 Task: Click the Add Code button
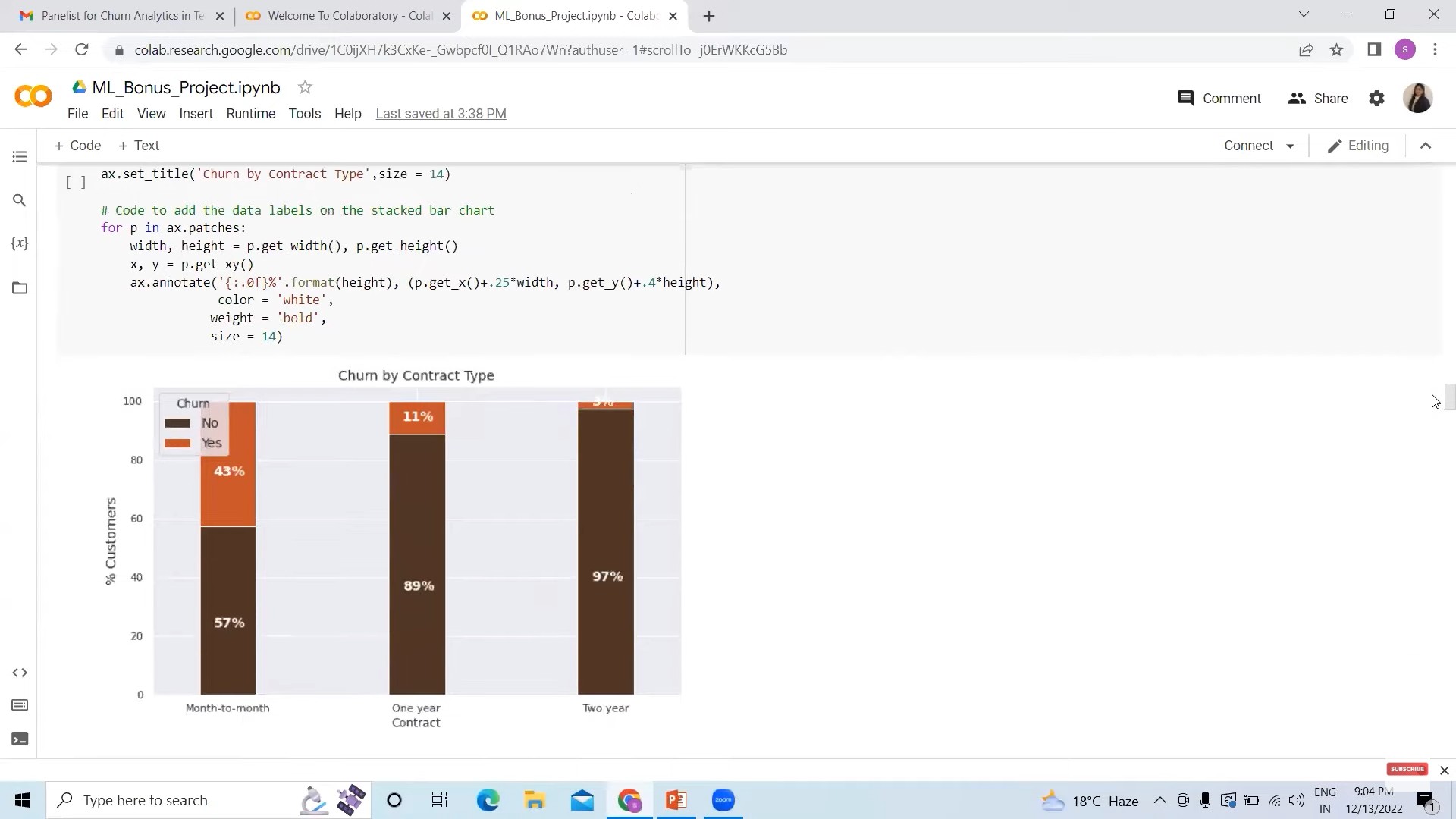click(x=78, y=145)
